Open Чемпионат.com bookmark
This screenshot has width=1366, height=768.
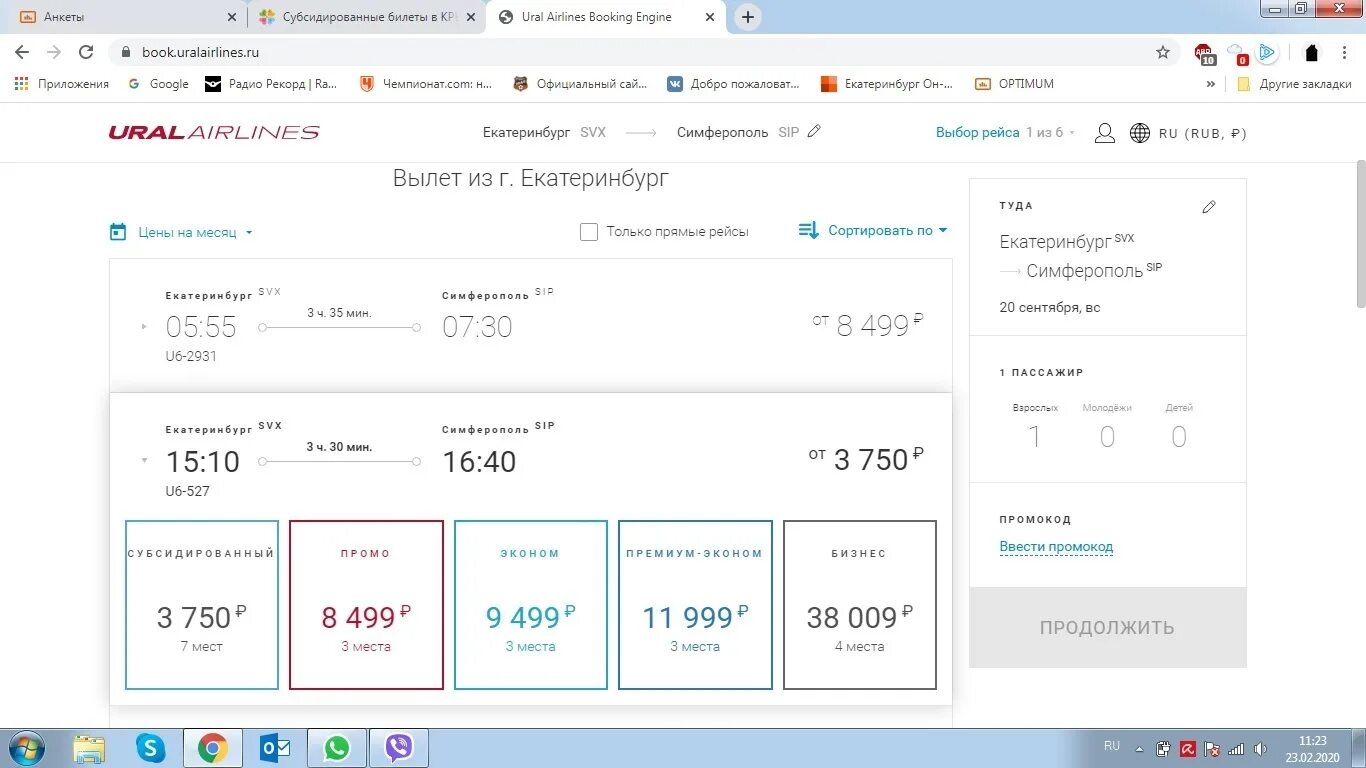click(x=425, y=84)
